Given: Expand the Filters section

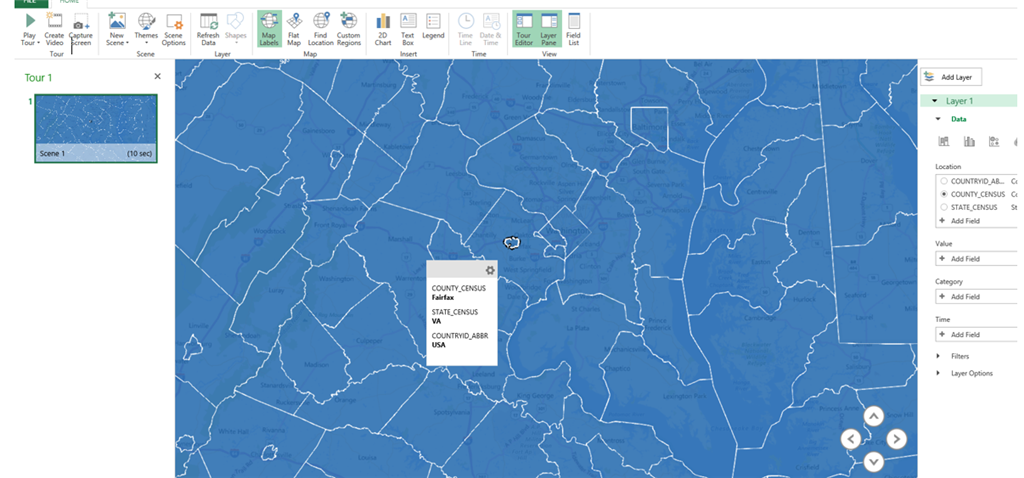Looking at the screenshot, I should [938, 356].
